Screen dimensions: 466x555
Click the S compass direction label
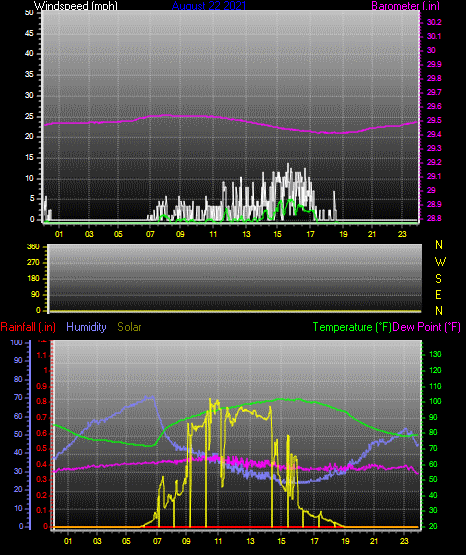pos(438,279)
